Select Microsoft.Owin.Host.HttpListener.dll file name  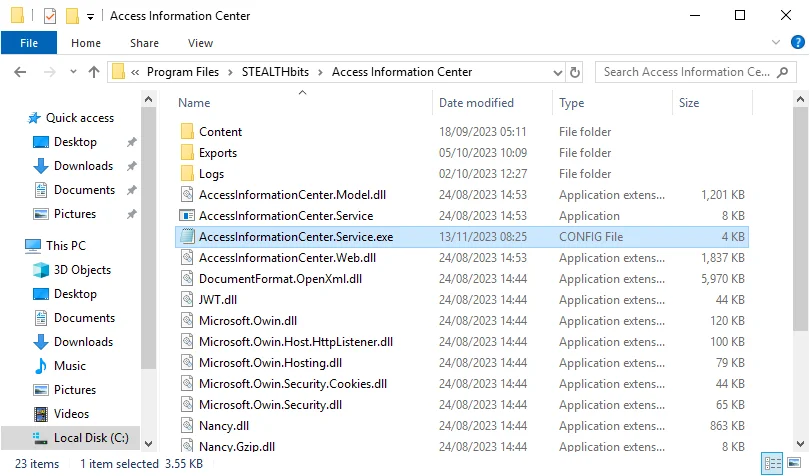(x=295, y=342)
